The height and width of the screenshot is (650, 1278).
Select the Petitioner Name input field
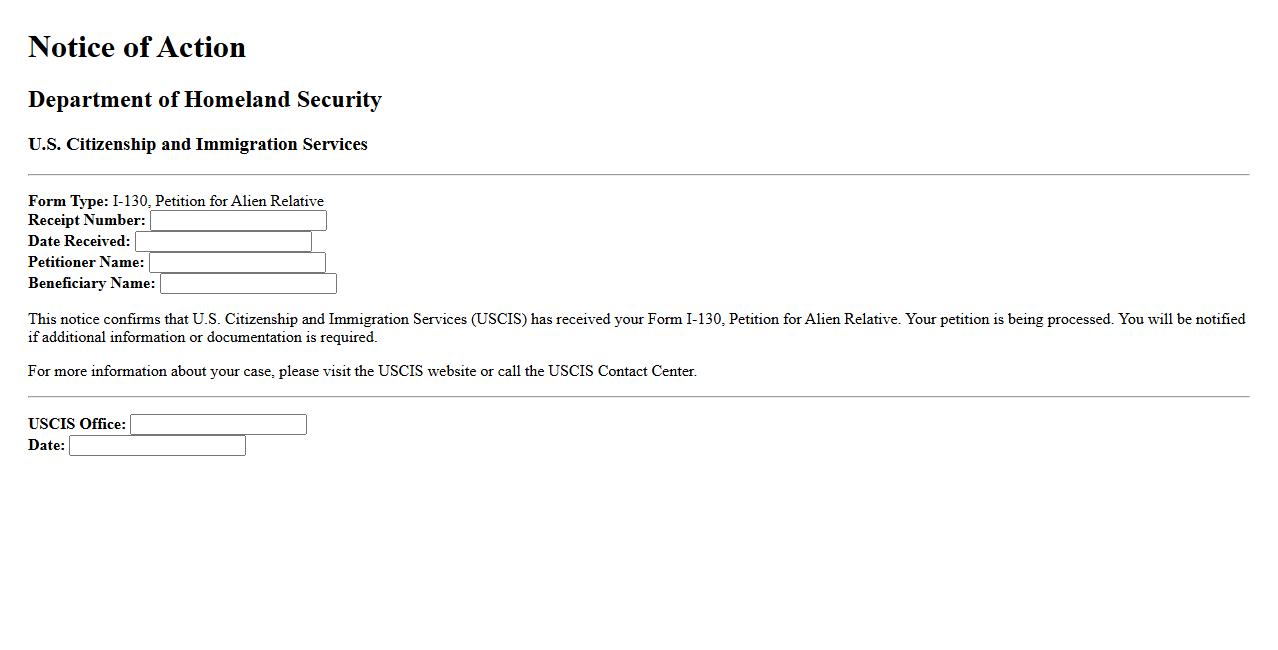click(237, 263)
